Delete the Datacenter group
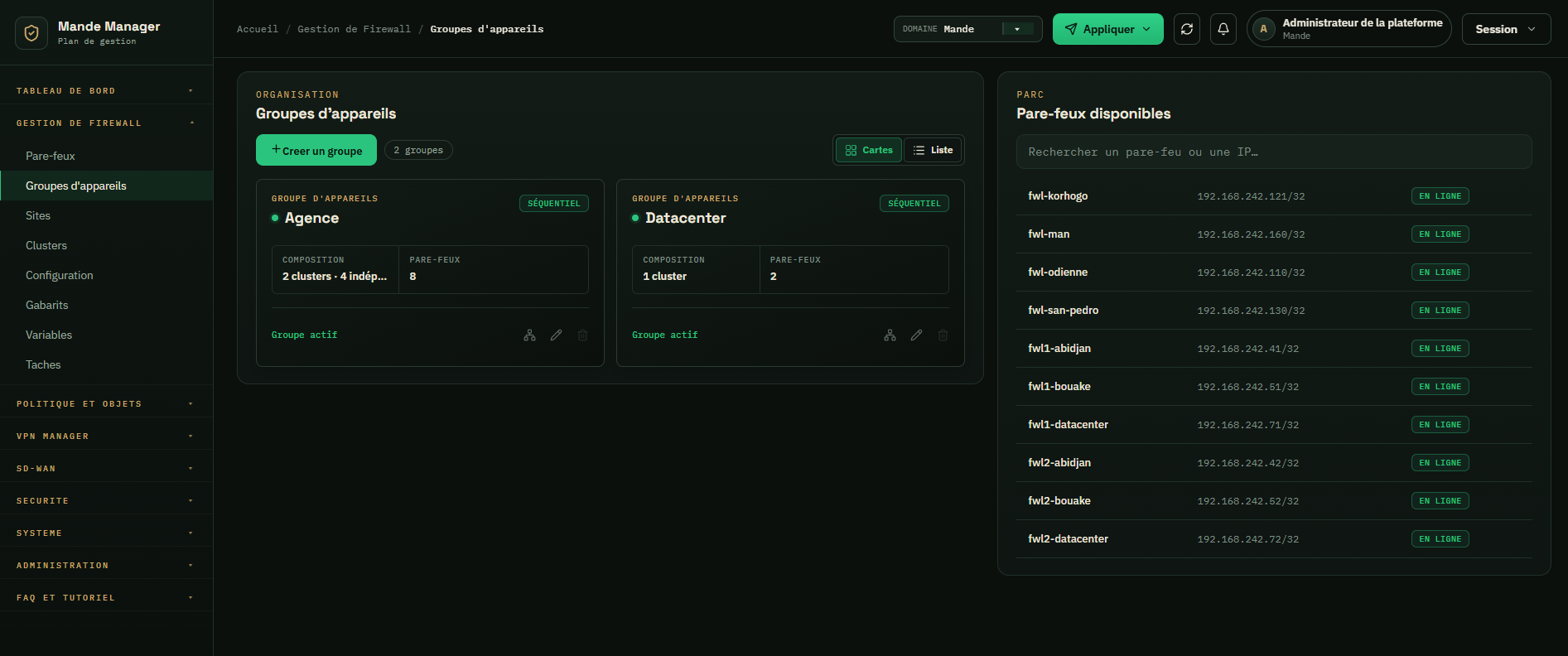This screenshot has width=1568, height=656. tap(943, 335)
